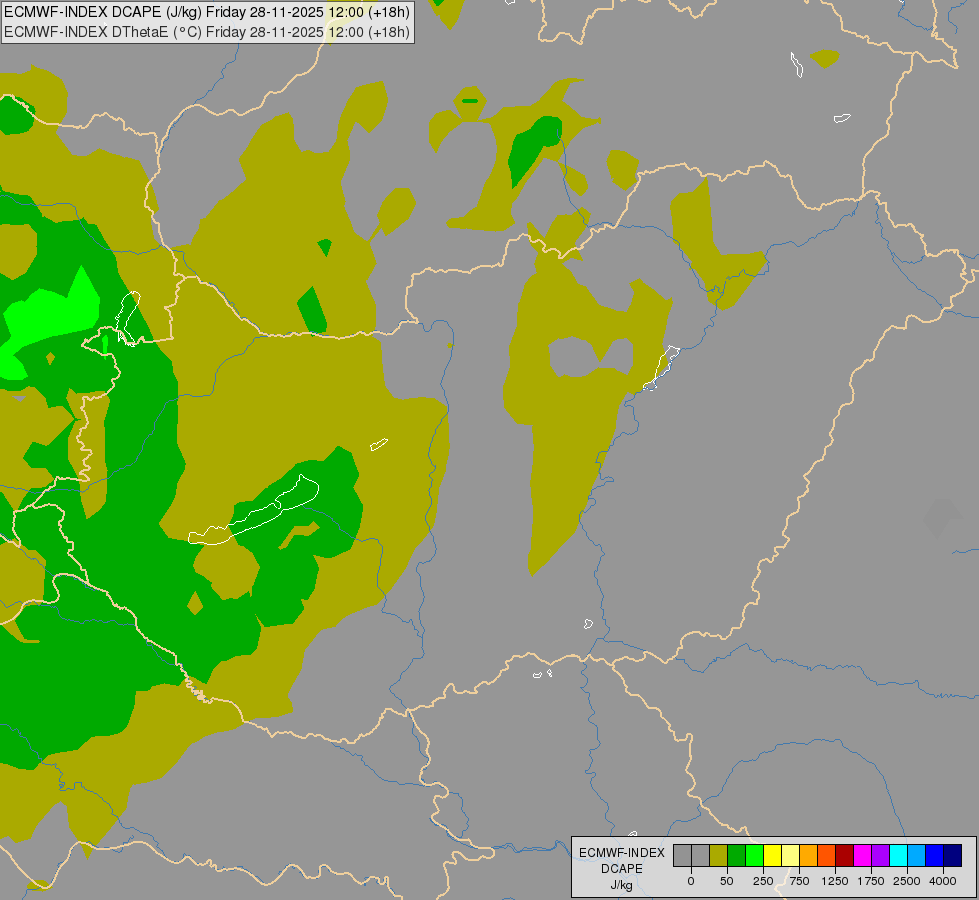The width and height of the screenshot is (979, 900).
Task: Click the DCAPE (J/kg) title line
Action: (x=207, y=12)
